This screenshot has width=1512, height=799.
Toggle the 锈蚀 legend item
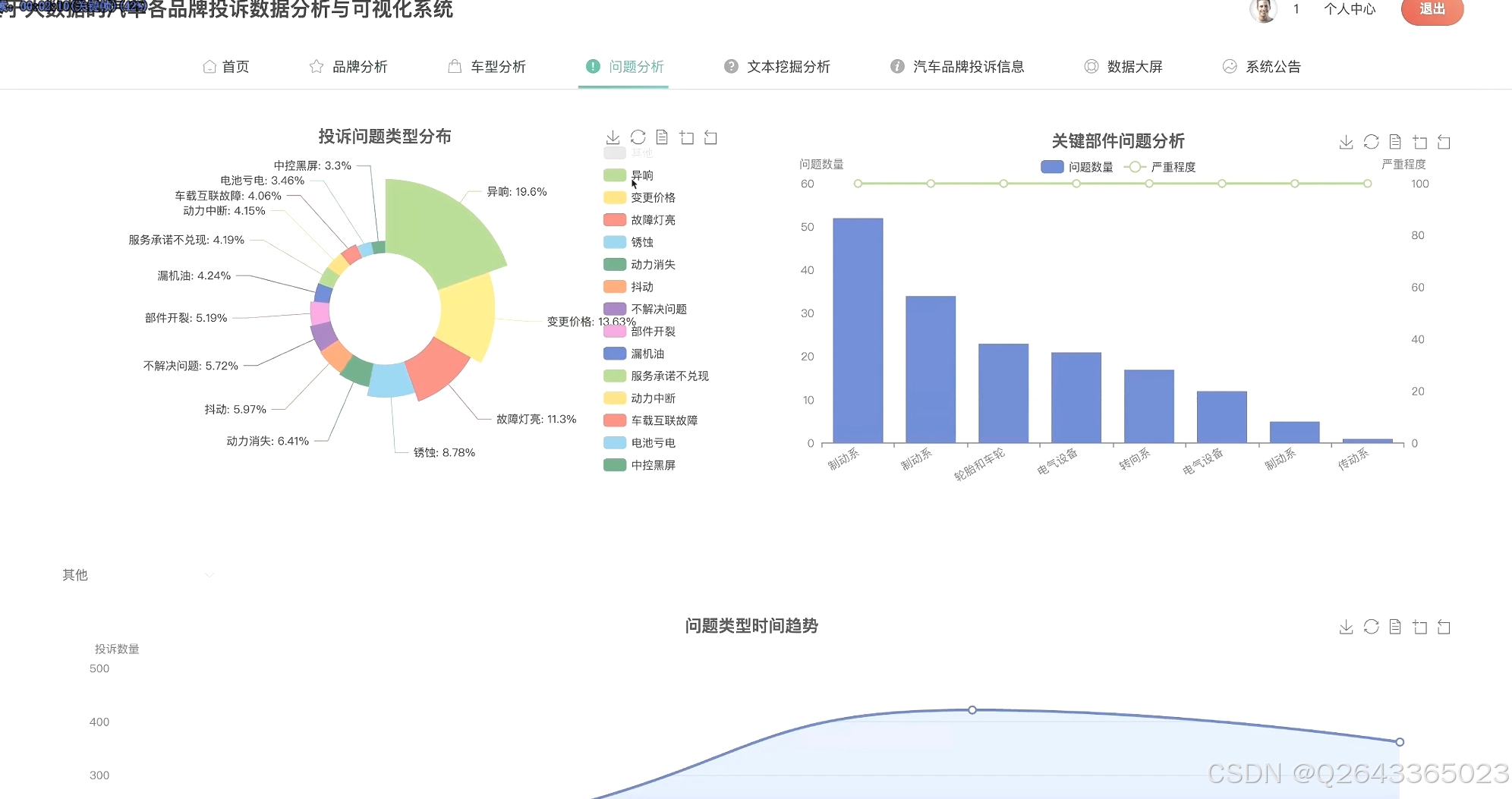coord(628,242)
